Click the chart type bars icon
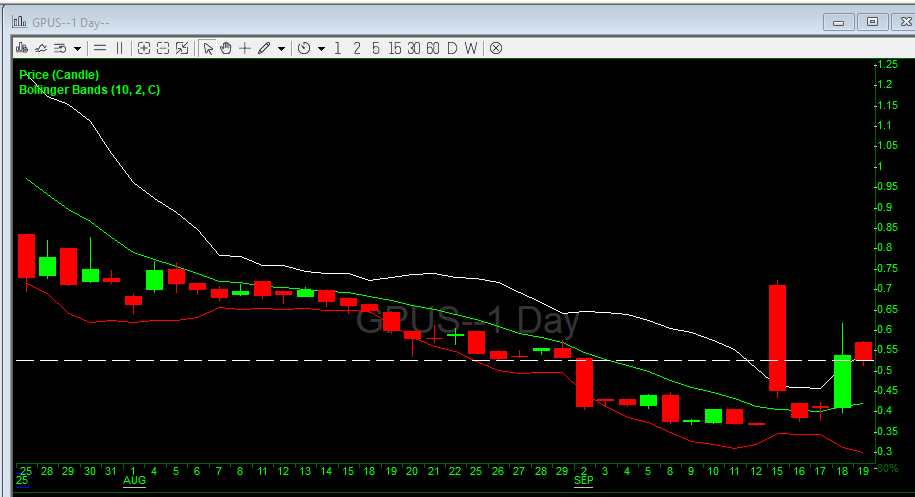 [x=22, y=47]
